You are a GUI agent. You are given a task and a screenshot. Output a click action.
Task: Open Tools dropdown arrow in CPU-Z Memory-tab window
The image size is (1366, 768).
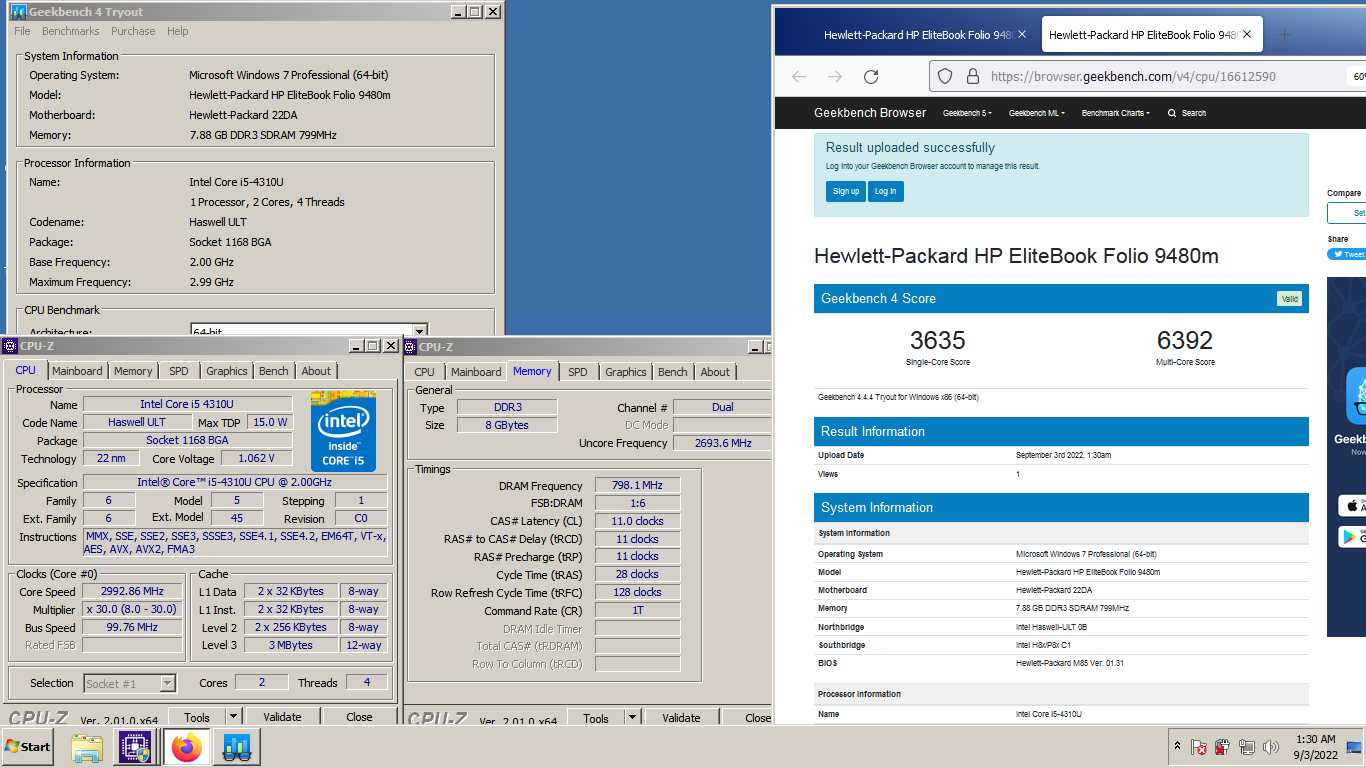632,718
